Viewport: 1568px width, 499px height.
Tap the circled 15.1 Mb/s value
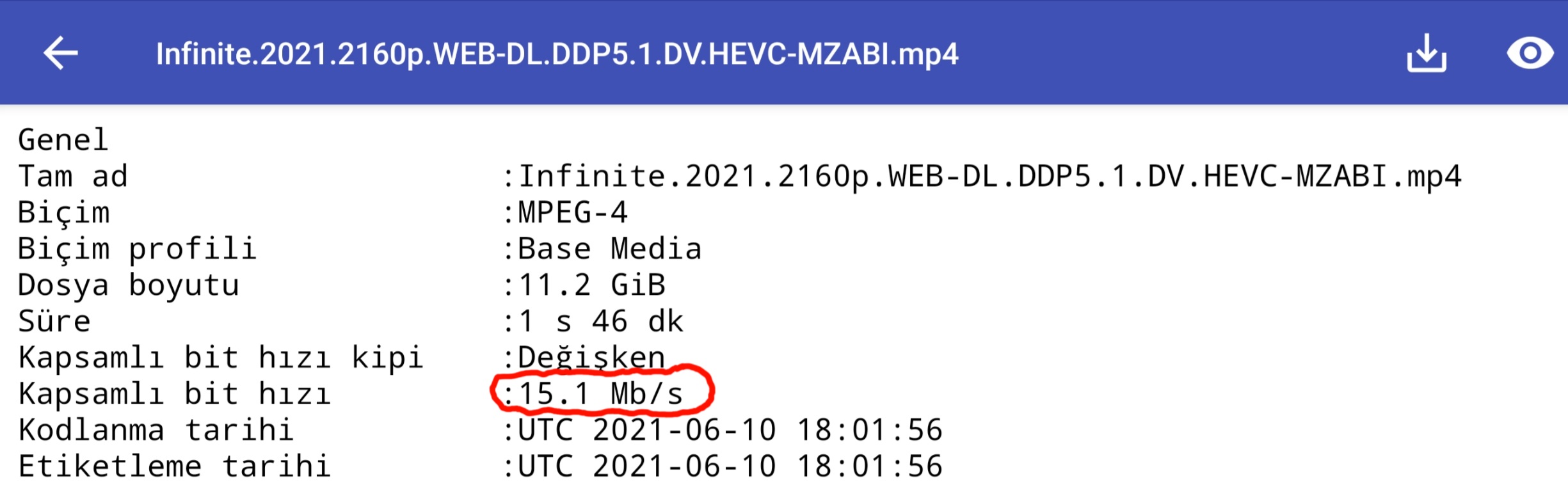click(x=600, y=394)
